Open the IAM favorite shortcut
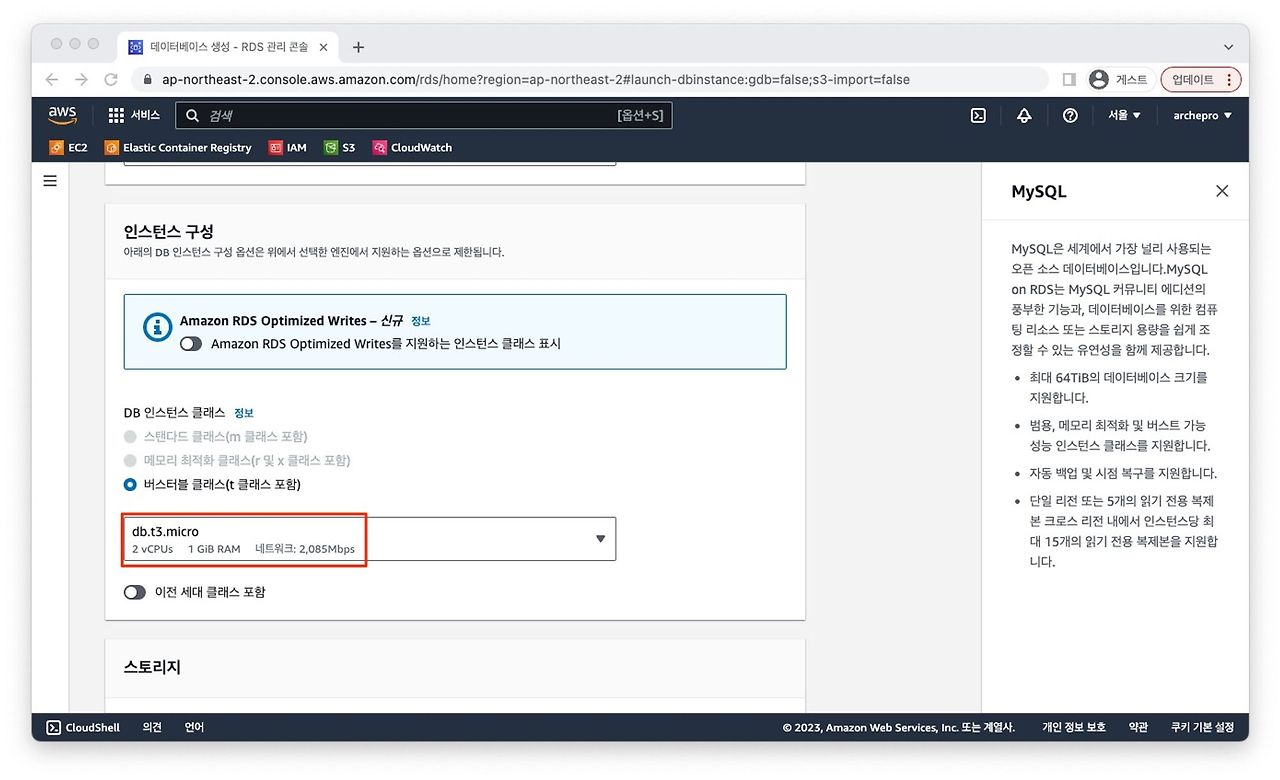 click(x=288, y=148)
